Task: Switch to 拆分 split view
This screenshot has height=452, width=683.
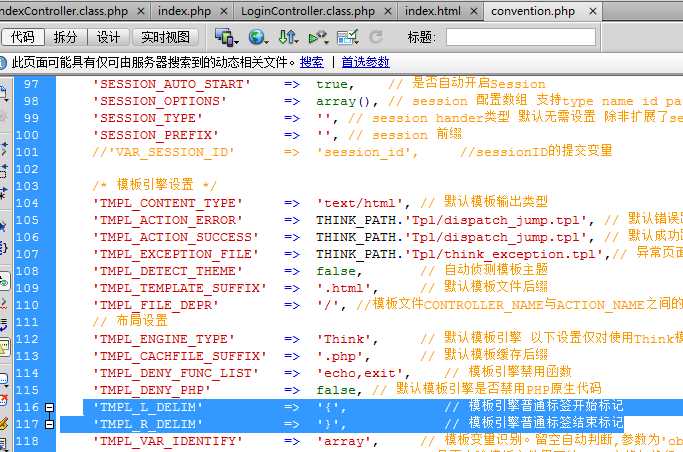Action: [x=65, y=37]
